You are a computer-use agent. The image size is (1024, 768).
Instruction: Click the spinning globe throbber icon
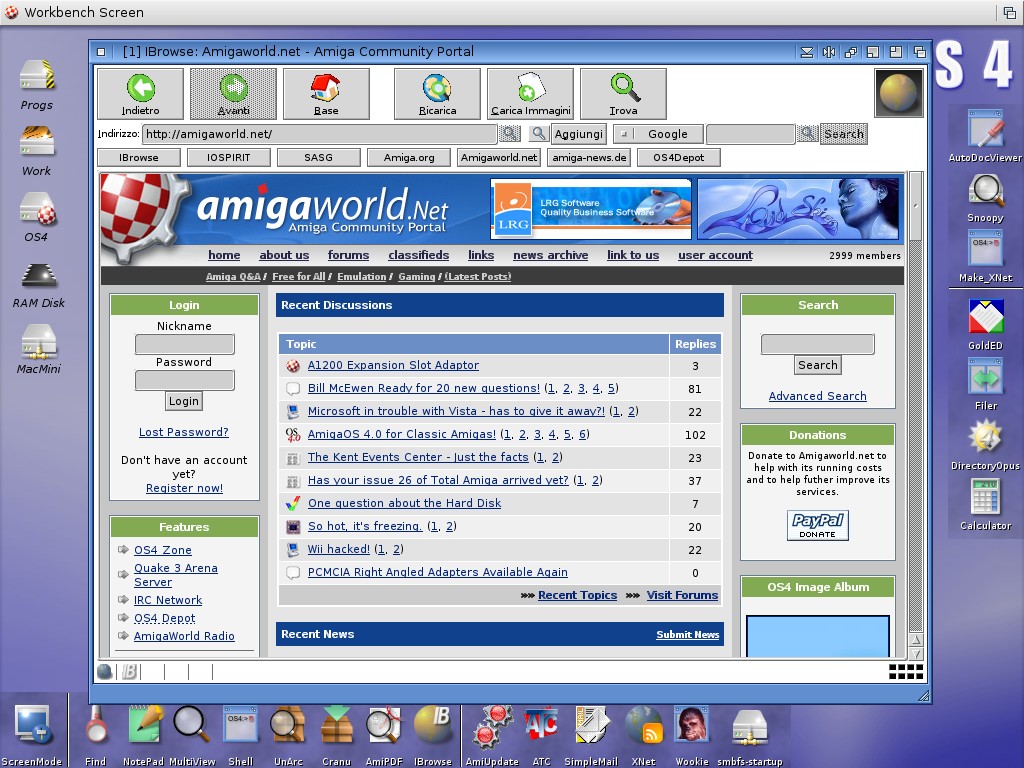coord(899,93)
